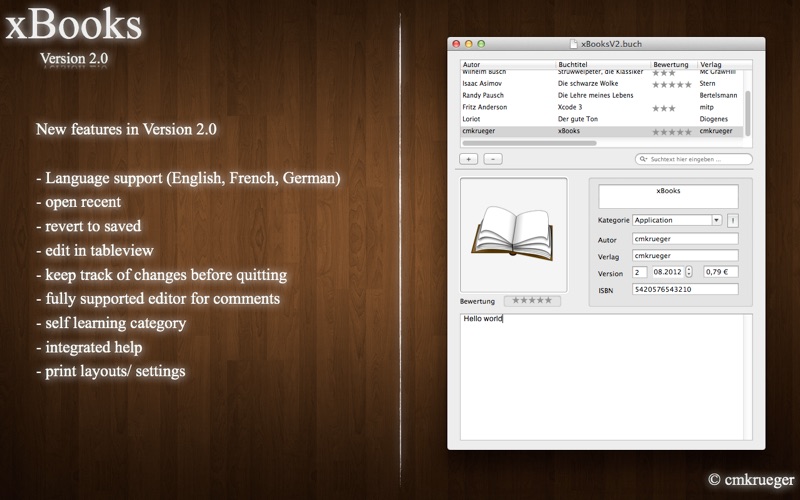Click the horizontal scrollbar of the book table
The height and width of the screenshot is (500, 800).
[529, 143]
